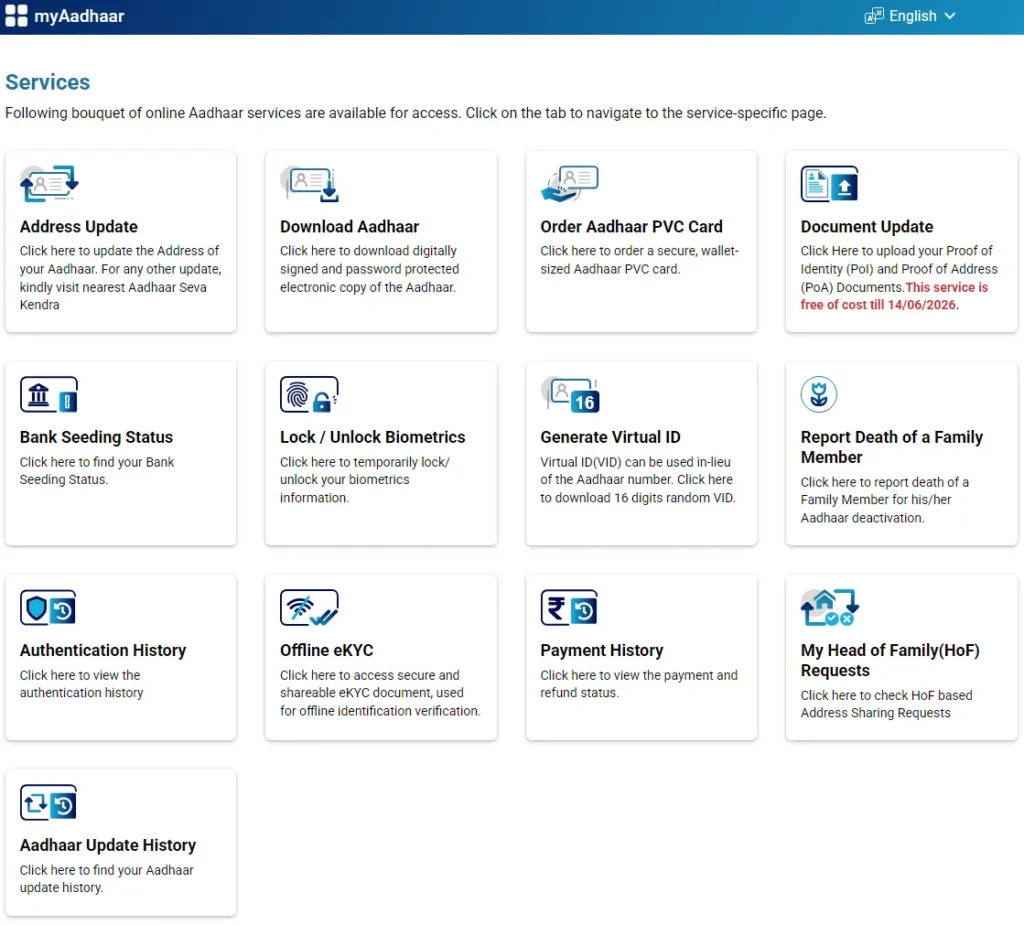Open the Authentication History title

tap(103, 651)
